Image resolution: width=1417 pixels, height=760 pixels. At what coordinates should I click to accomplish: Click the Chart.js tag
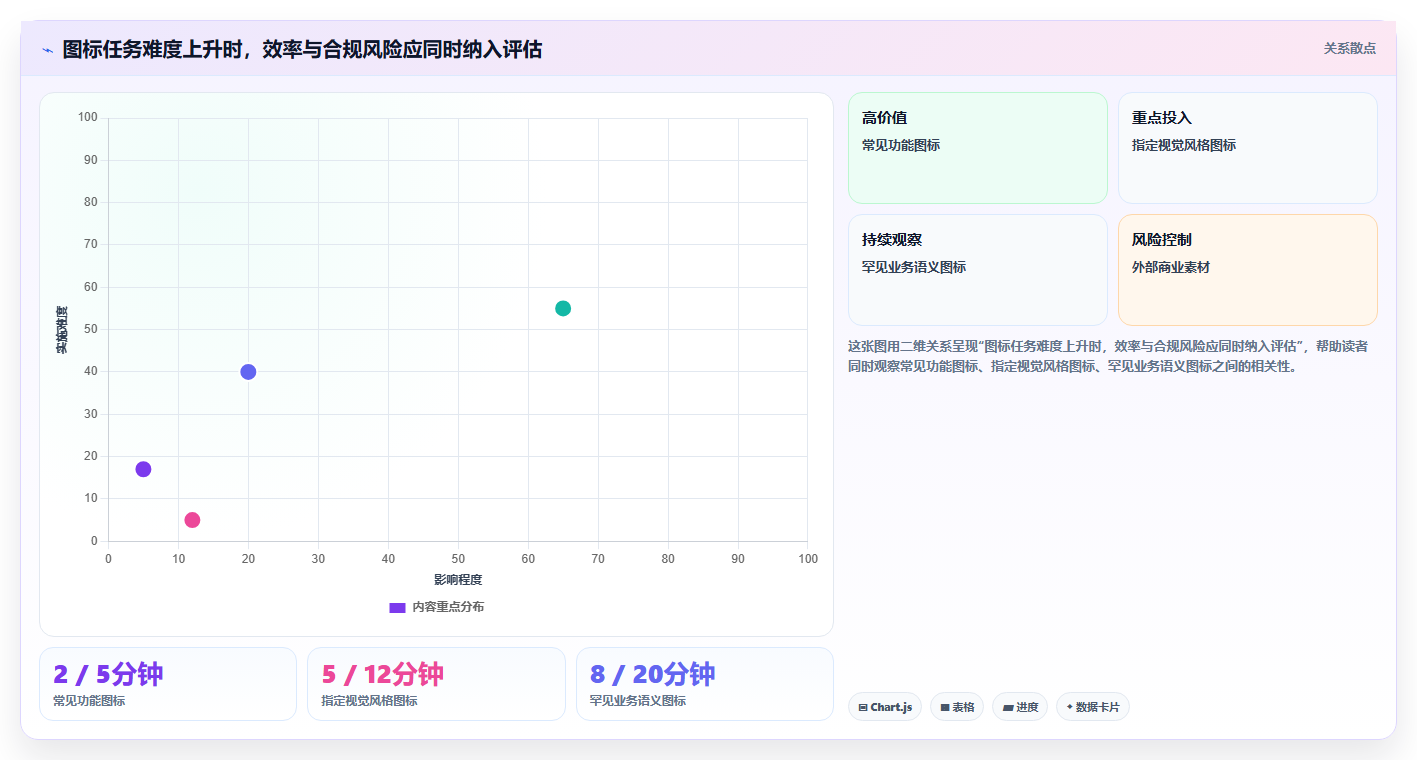click(885, 707)
